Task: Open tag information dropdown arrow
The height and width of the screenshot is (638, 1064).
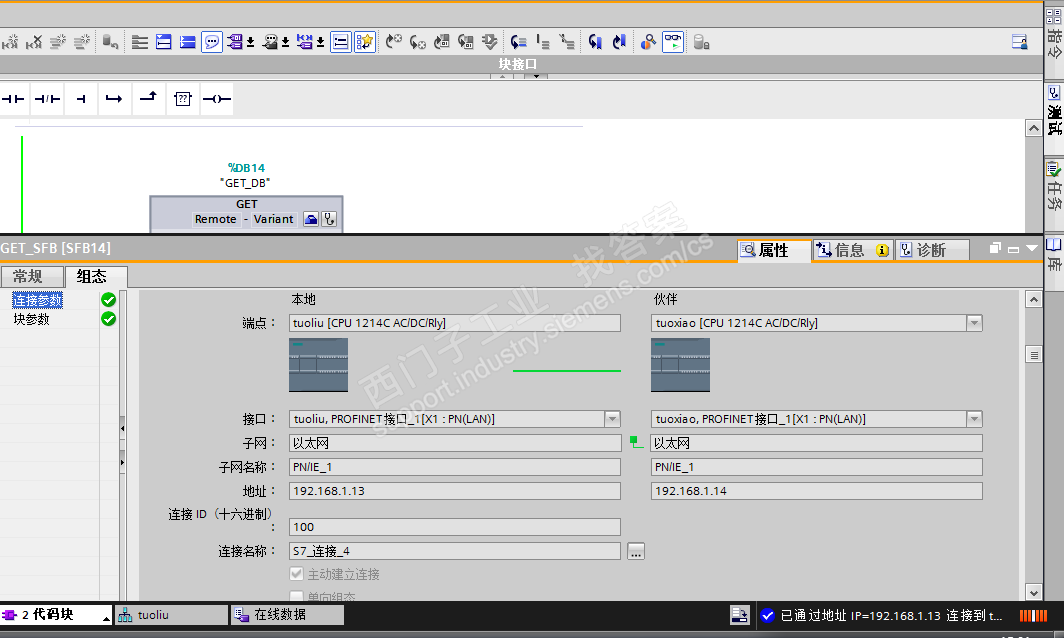Action: (286, 42)
